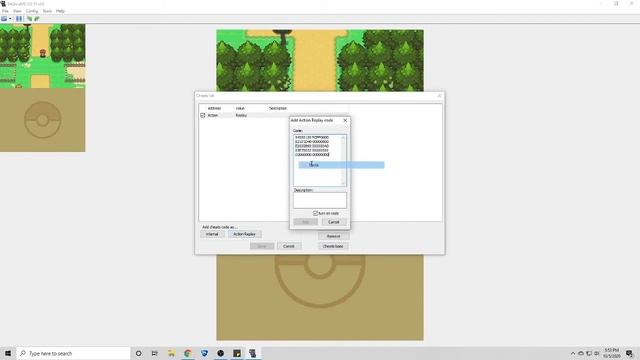Click the Value column header

click(240, 108)
